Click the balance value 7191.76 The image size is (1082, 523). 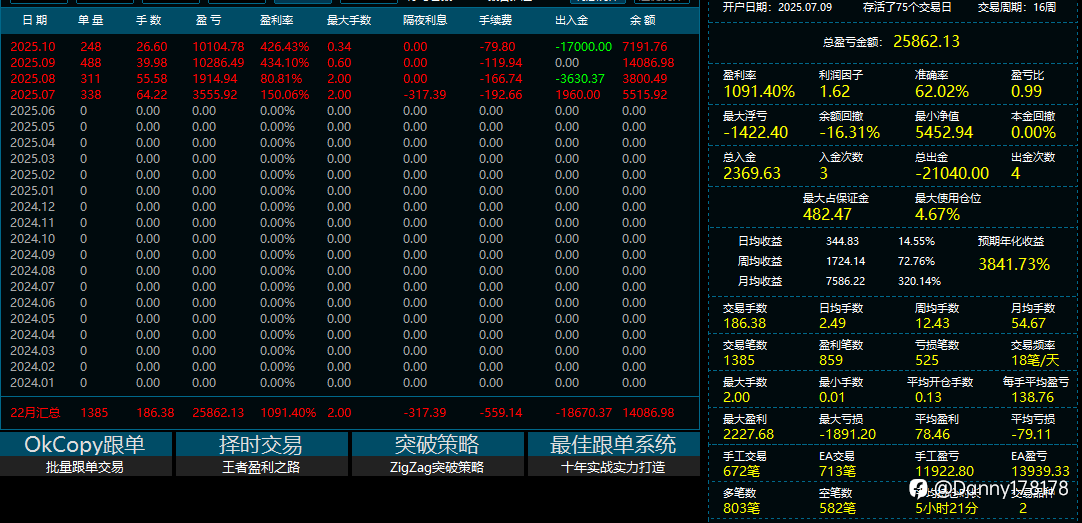645,47
